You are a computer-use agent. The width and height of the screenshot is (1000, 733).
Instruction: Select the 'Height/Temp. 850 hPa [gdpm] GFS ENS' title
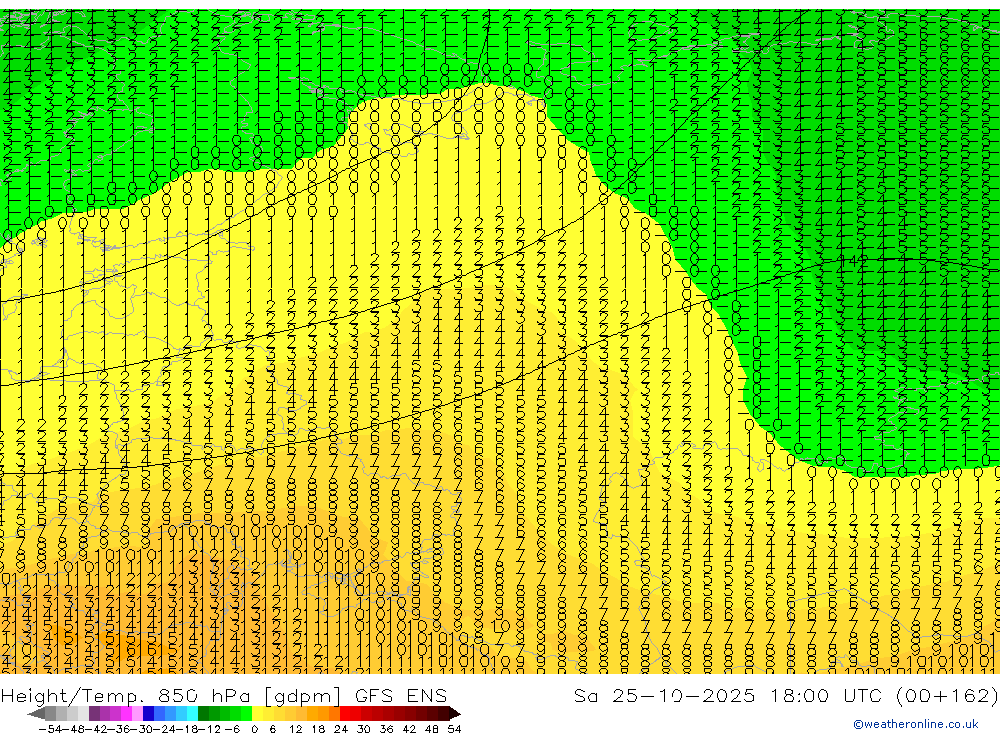[x=224, y=695]
